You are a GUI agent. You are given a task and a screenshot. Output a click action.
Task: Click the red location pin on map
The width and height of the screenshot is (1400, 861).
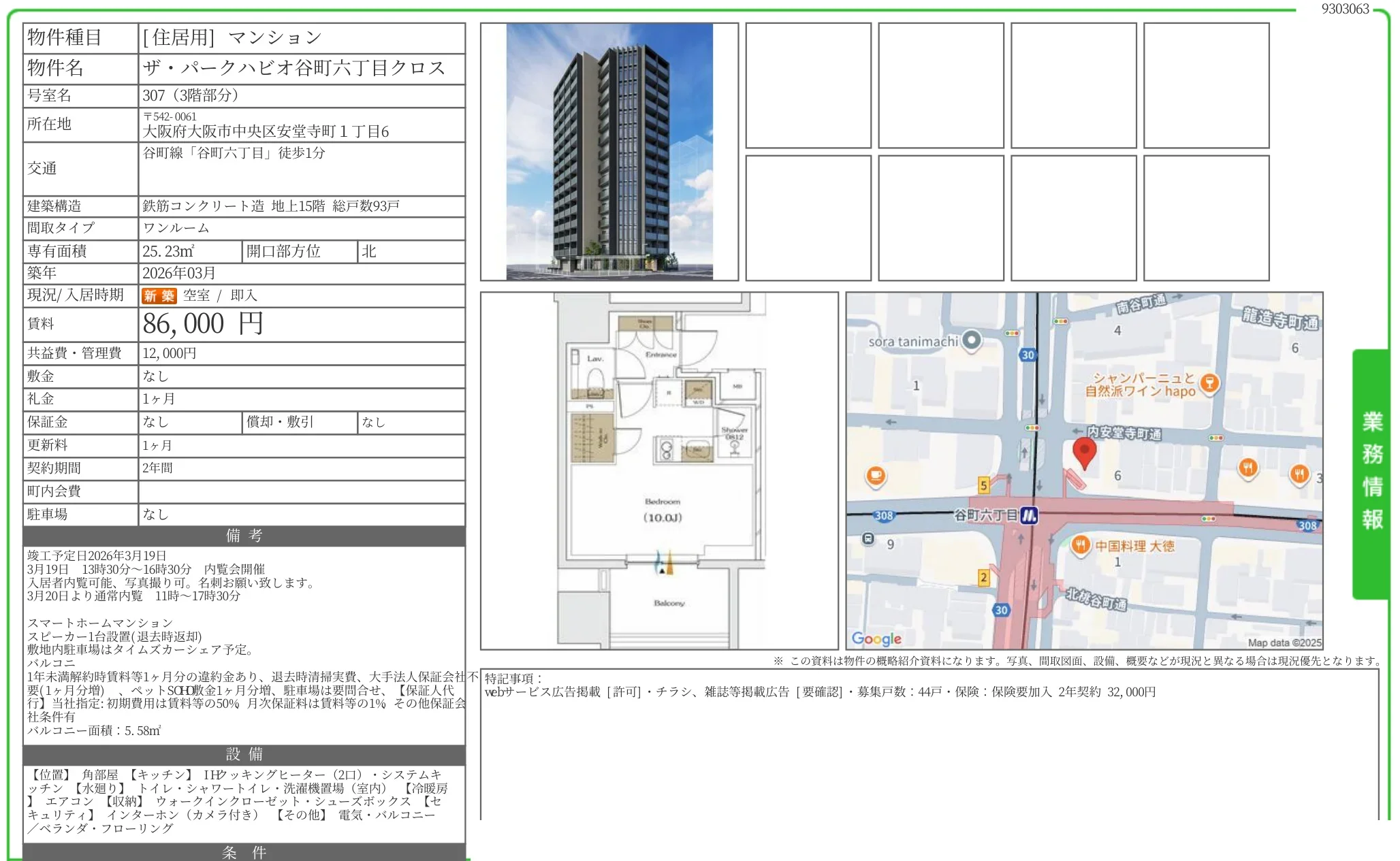coord(1084,451)
